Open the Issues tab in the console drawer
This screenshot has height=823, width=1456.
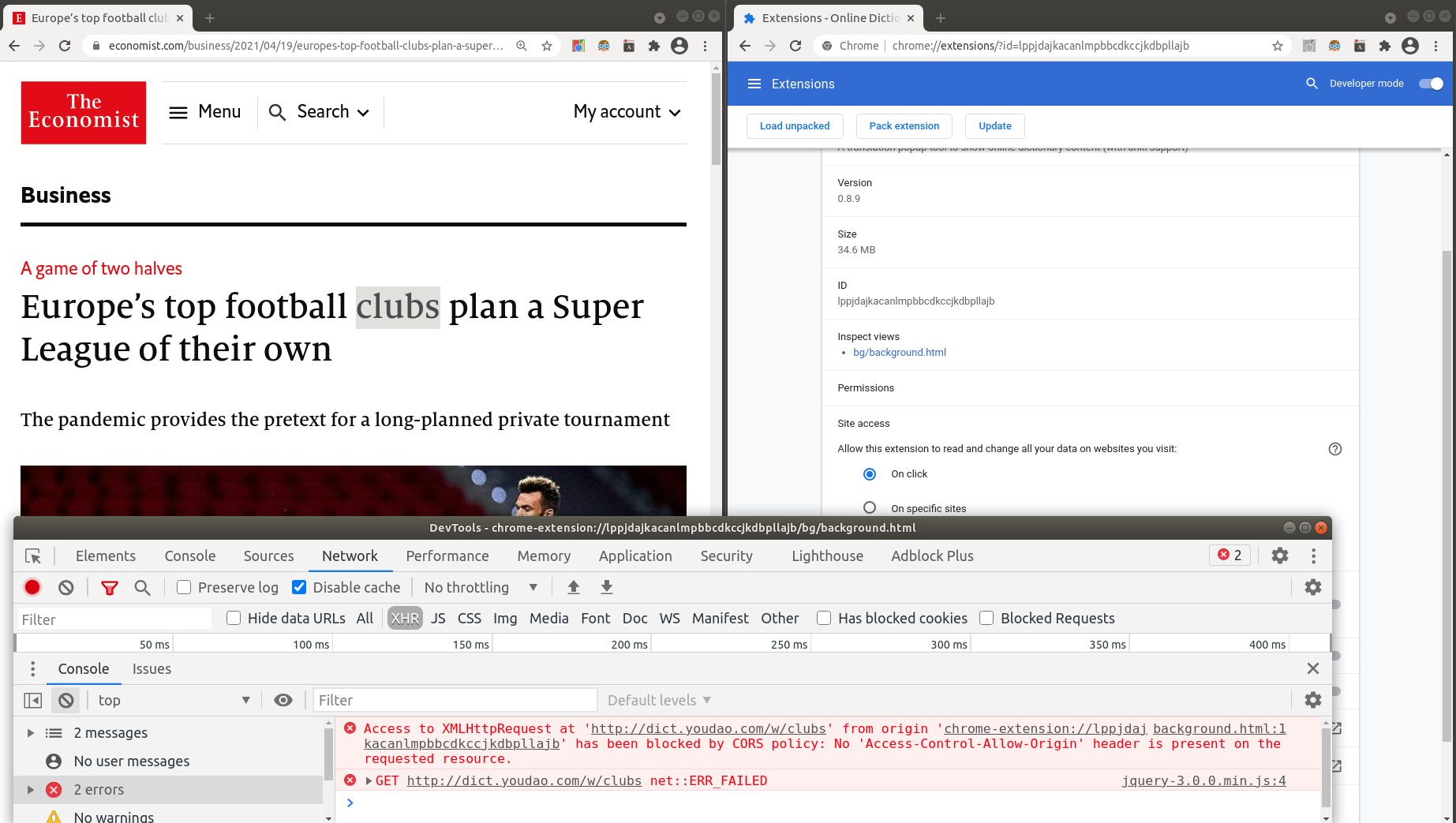[x=152, y=668]
